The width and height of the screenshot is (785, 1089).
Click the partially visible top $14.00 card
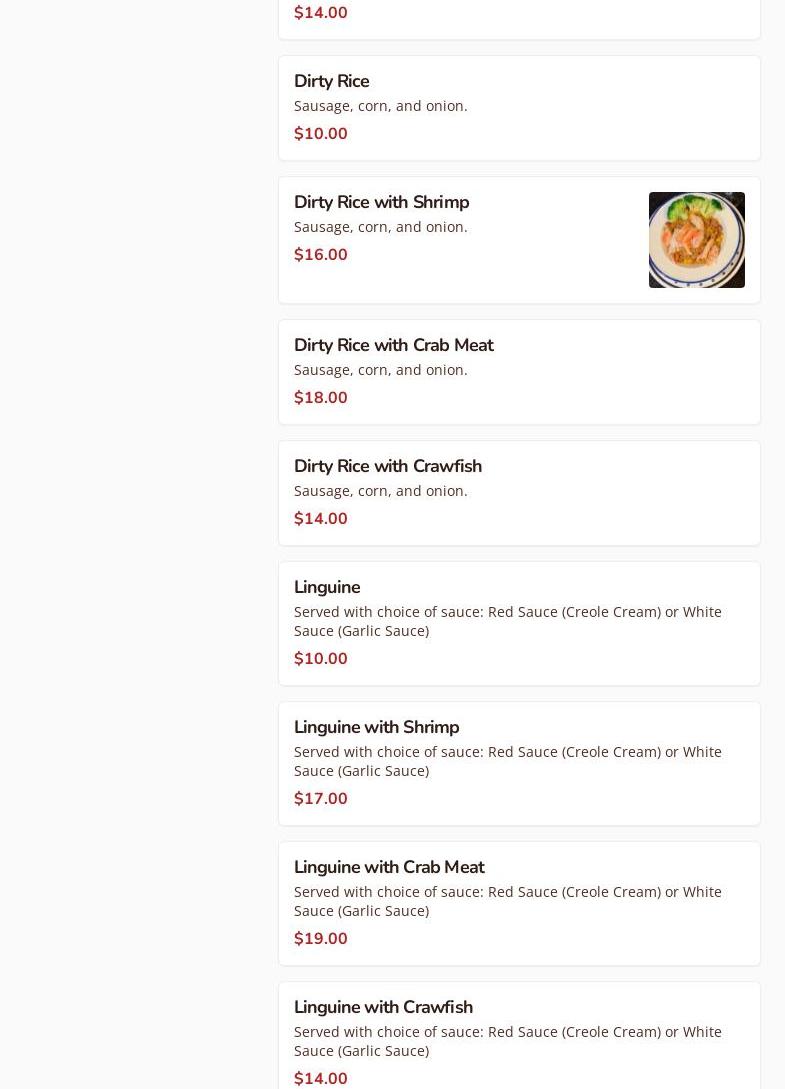pos(519,16)
